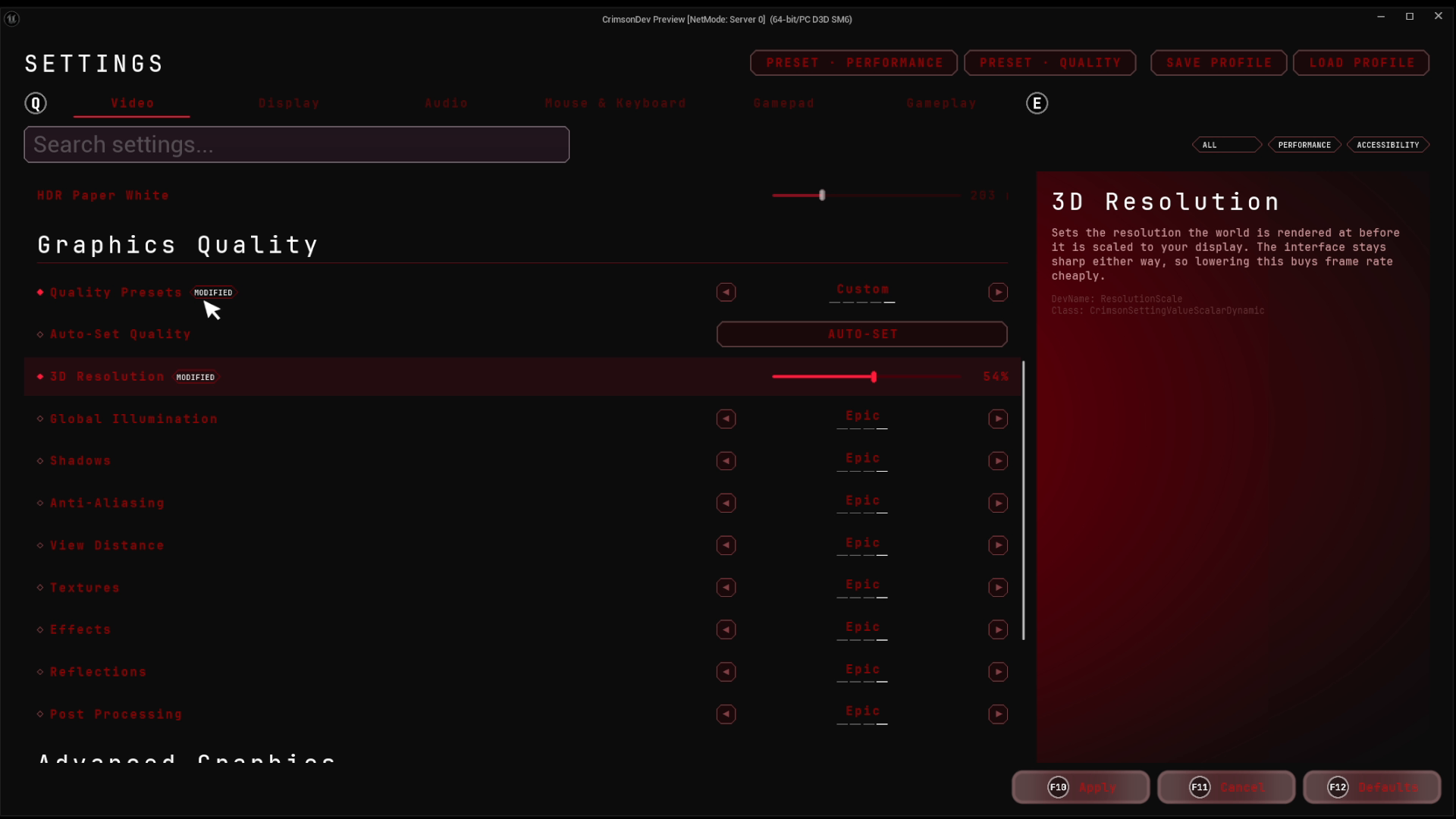Open the Mouse & Keyboard tab
1456x819 pixels.
tap(615, 103)
